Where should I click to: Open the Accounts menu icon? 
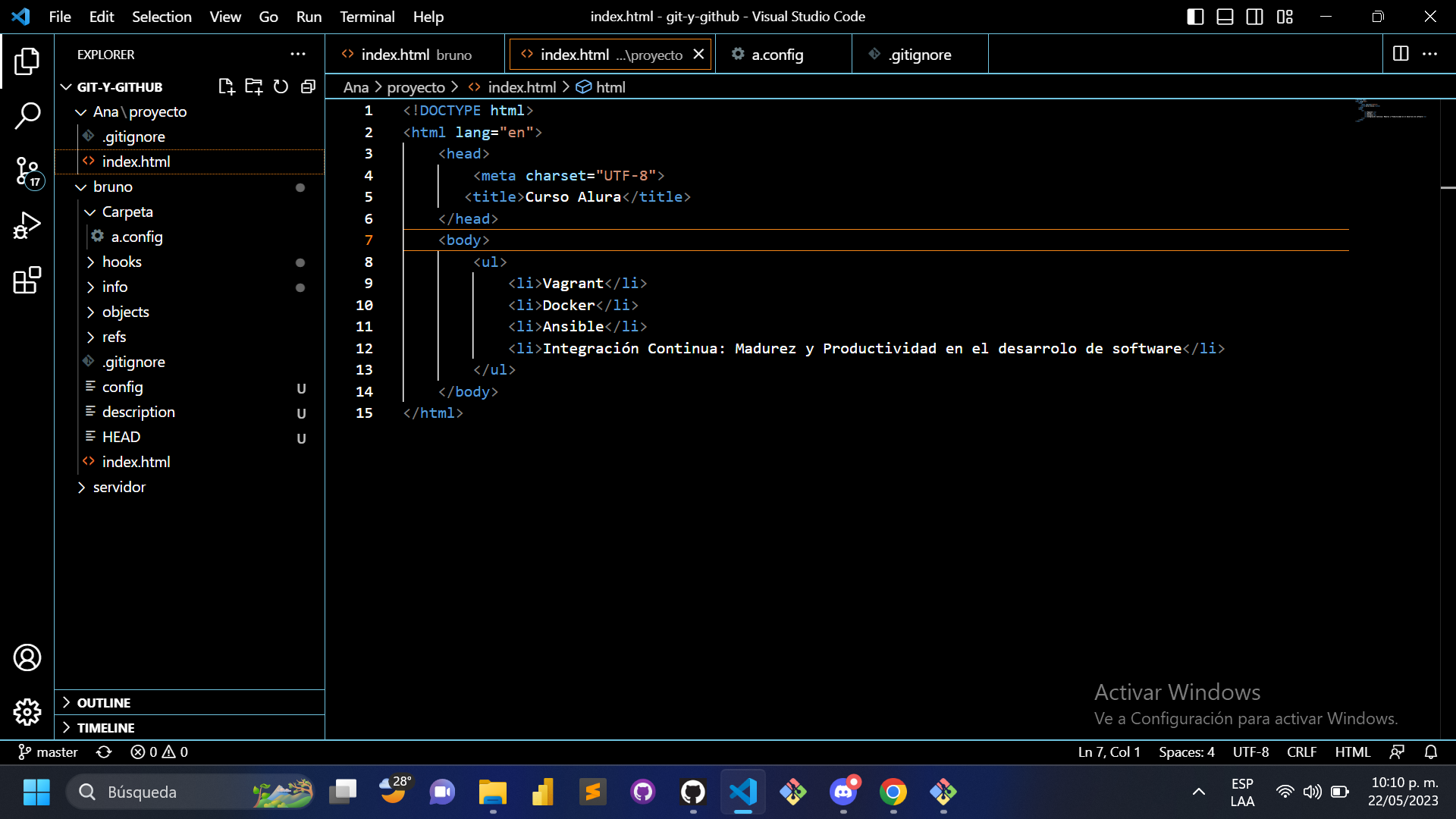(x=27, y=657)
